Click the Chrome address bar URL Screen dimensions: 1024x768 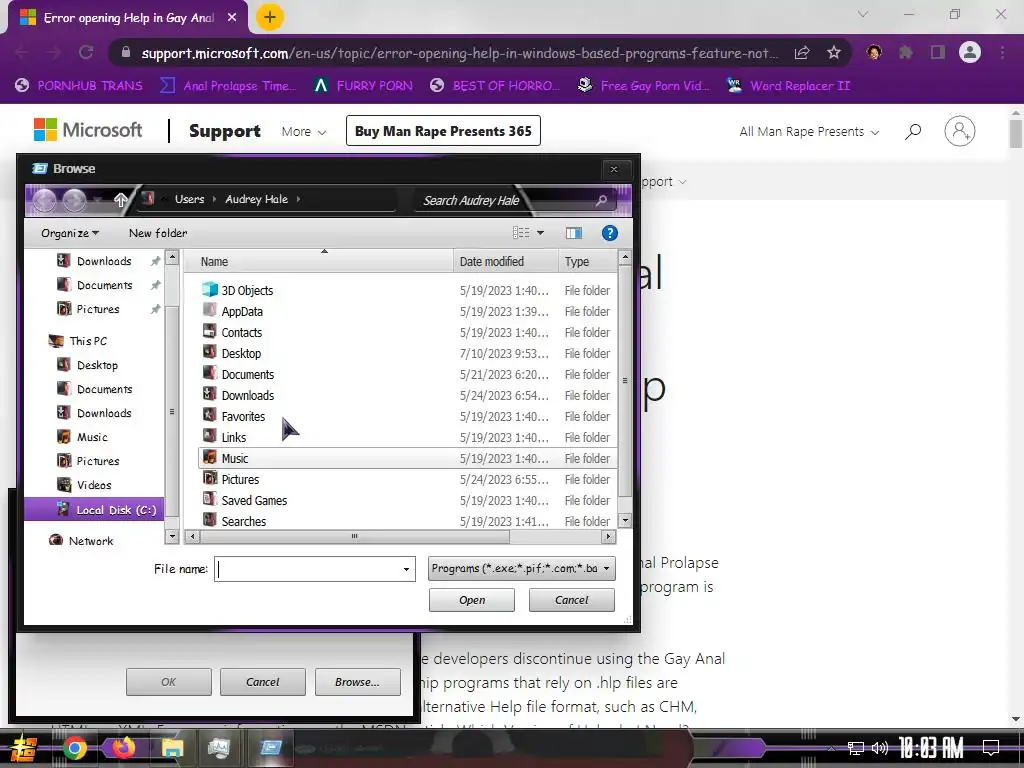pos(459,53)
